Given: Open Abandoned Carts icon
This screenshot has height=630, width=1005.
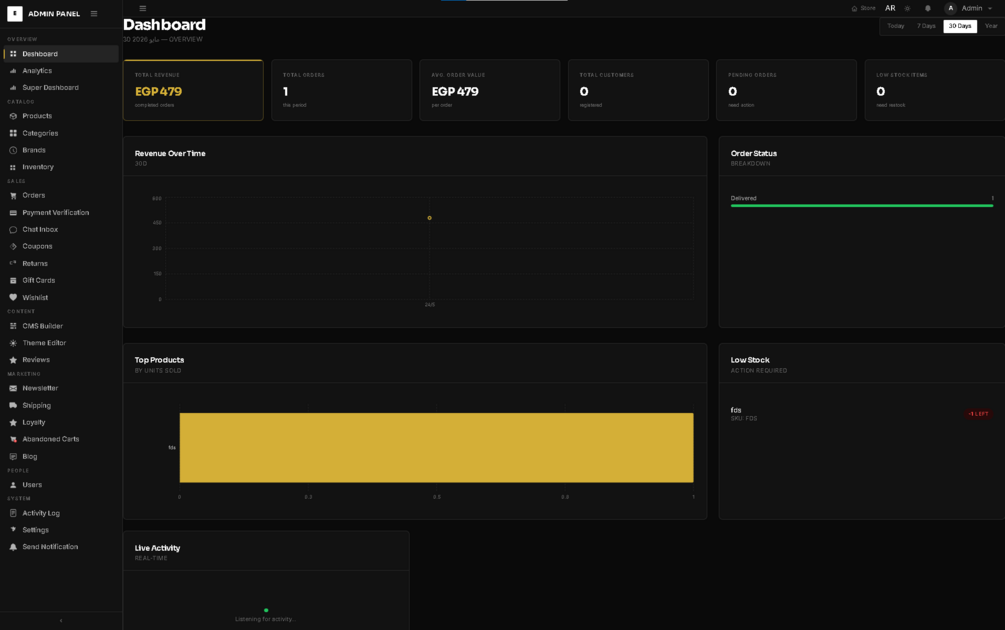Looking at the screenshot, I should (x=13, y=440).
